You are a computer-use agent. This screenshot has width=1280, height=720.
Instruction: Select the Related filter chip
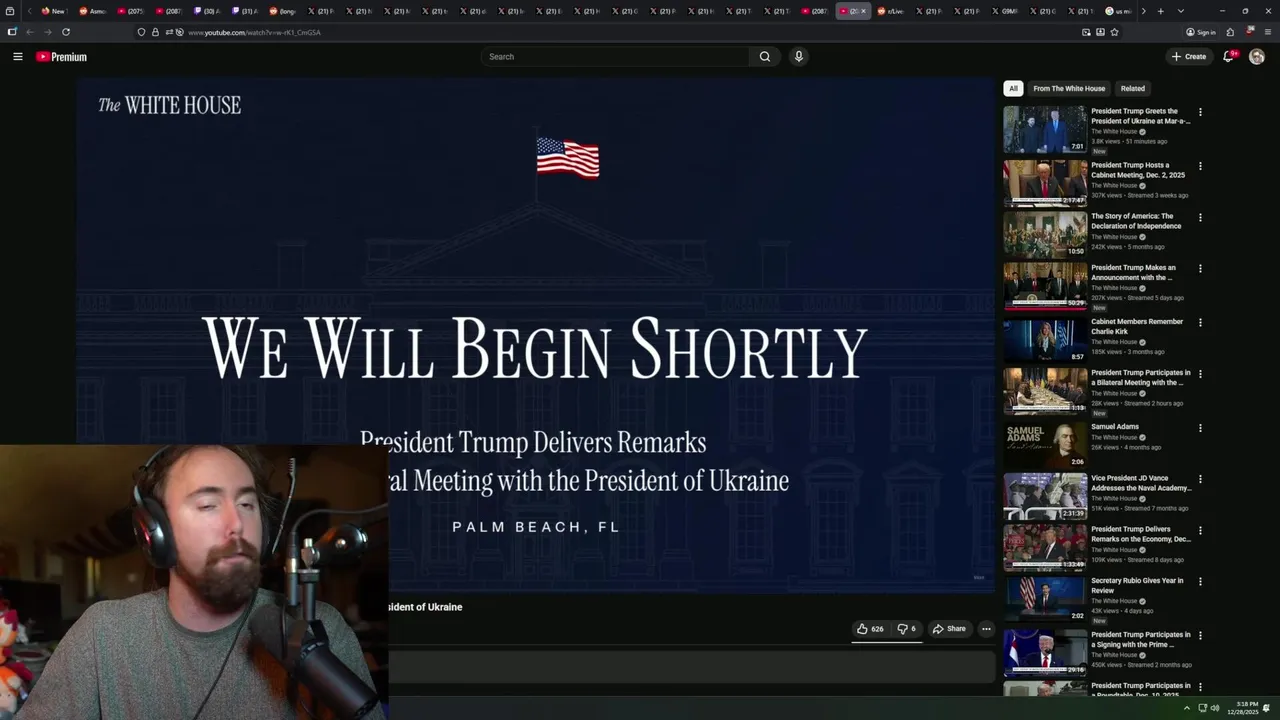pos(1133,88)
